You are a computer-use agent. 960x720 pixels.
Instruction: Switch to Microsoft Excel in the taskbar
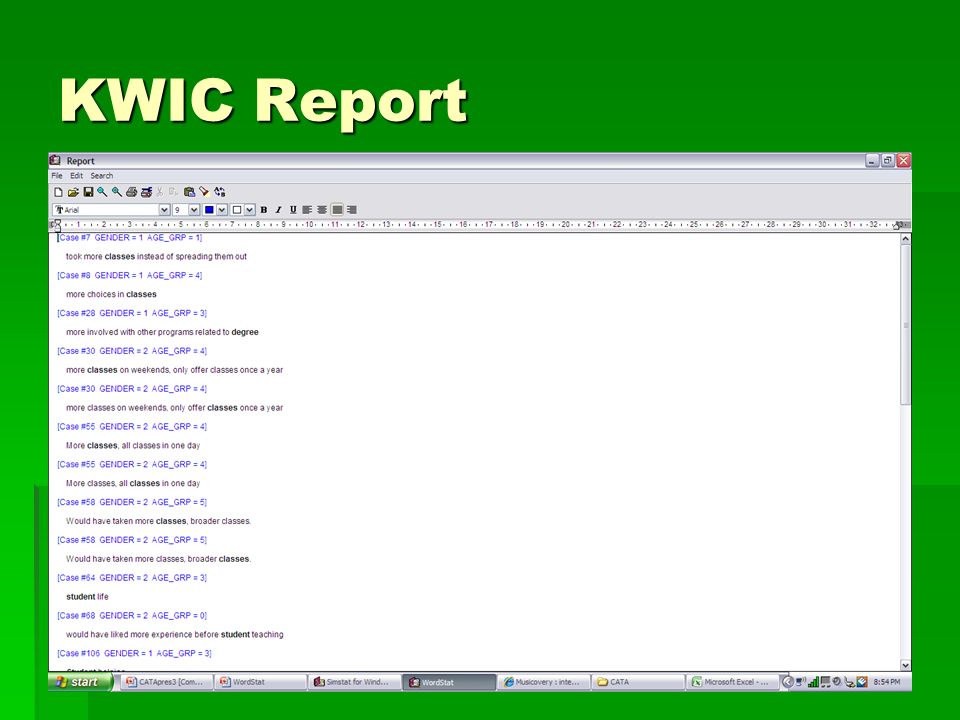coord(732,682)
